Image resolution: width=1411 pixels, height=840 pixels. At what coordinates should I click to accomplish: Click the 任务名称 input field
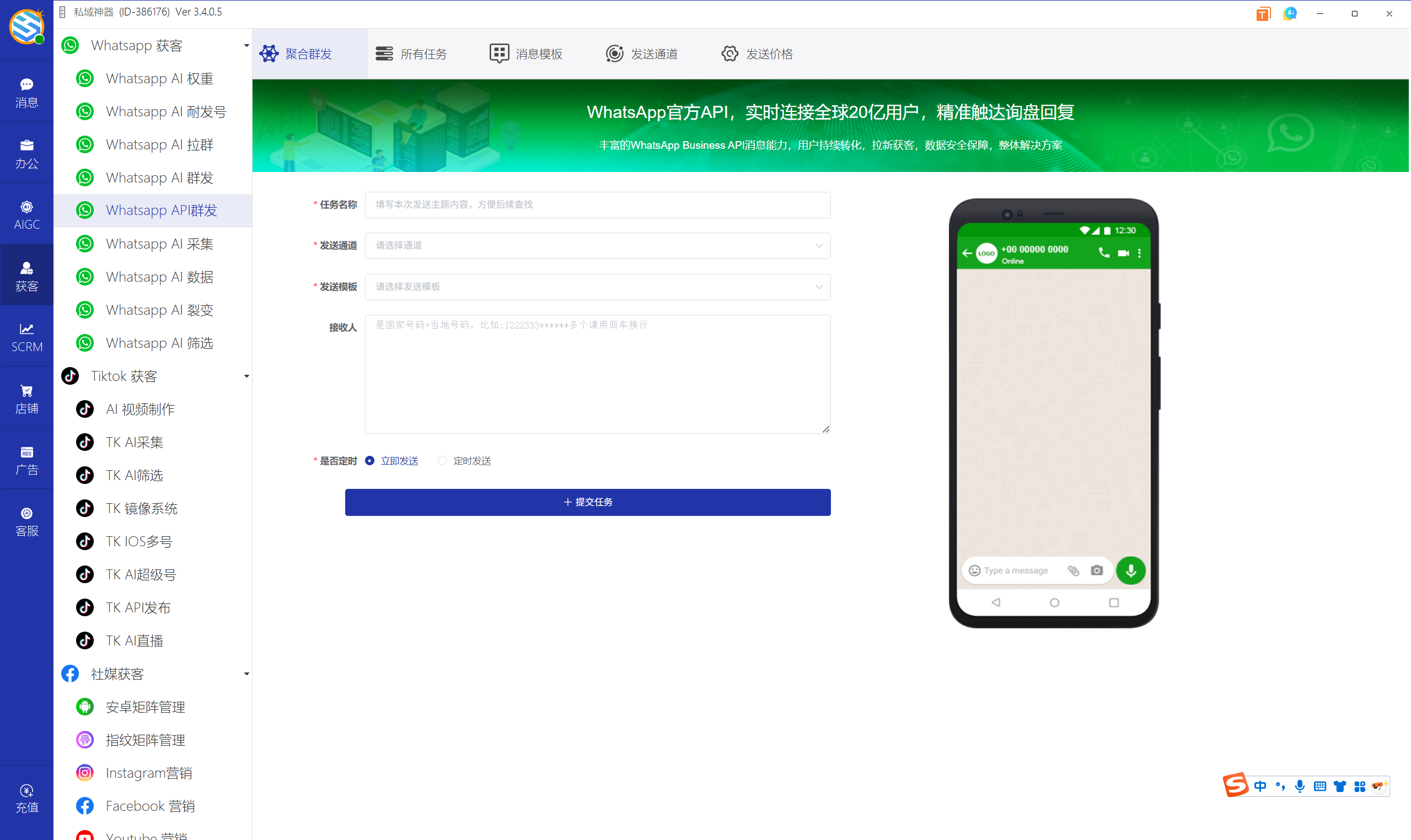pyautogui.click(x=597, y=205)
